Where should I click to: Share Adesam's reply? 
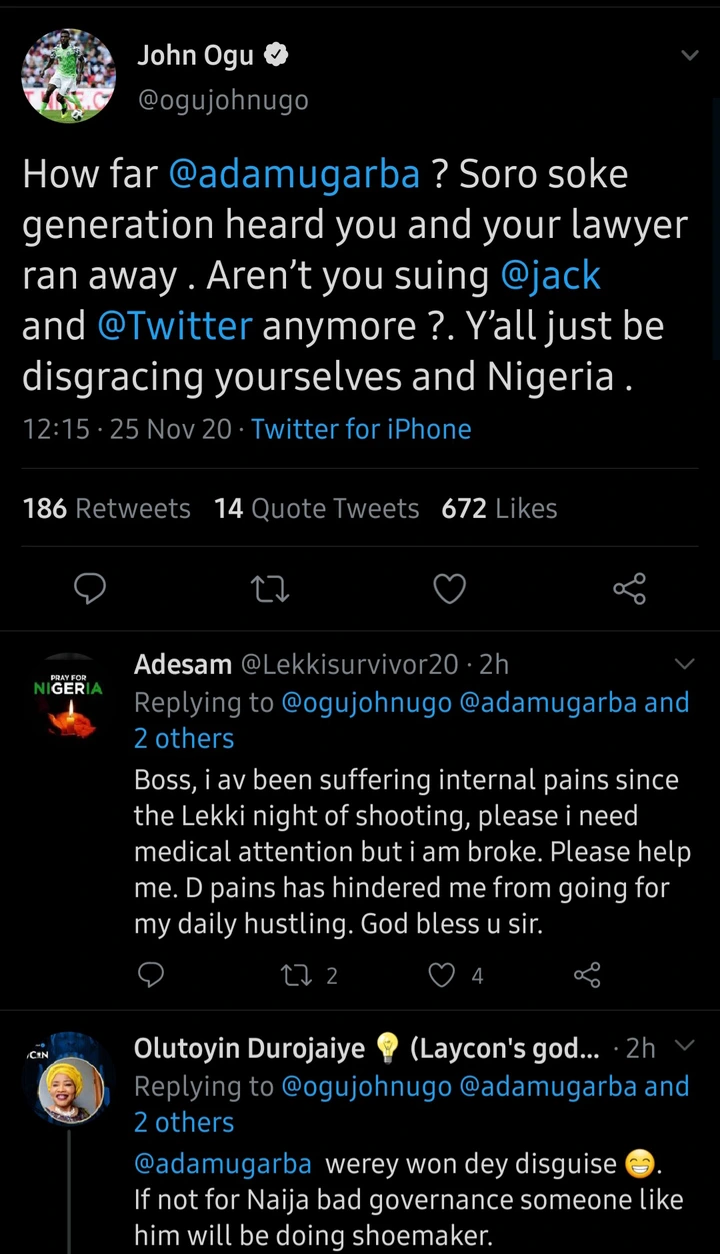coord(587,975)
